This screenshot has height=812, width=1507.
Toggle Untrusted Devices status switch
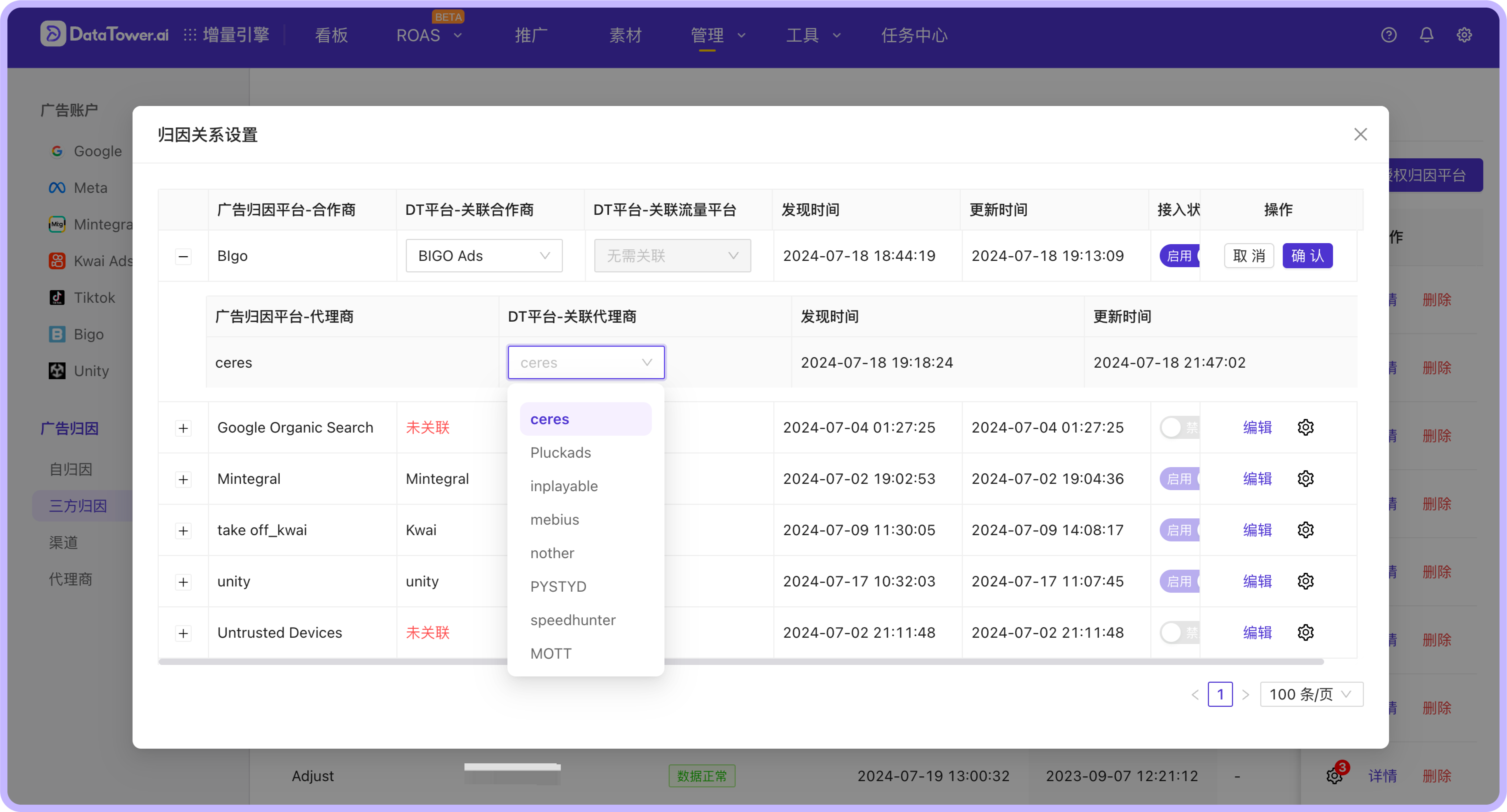[x=1179, y=632]
